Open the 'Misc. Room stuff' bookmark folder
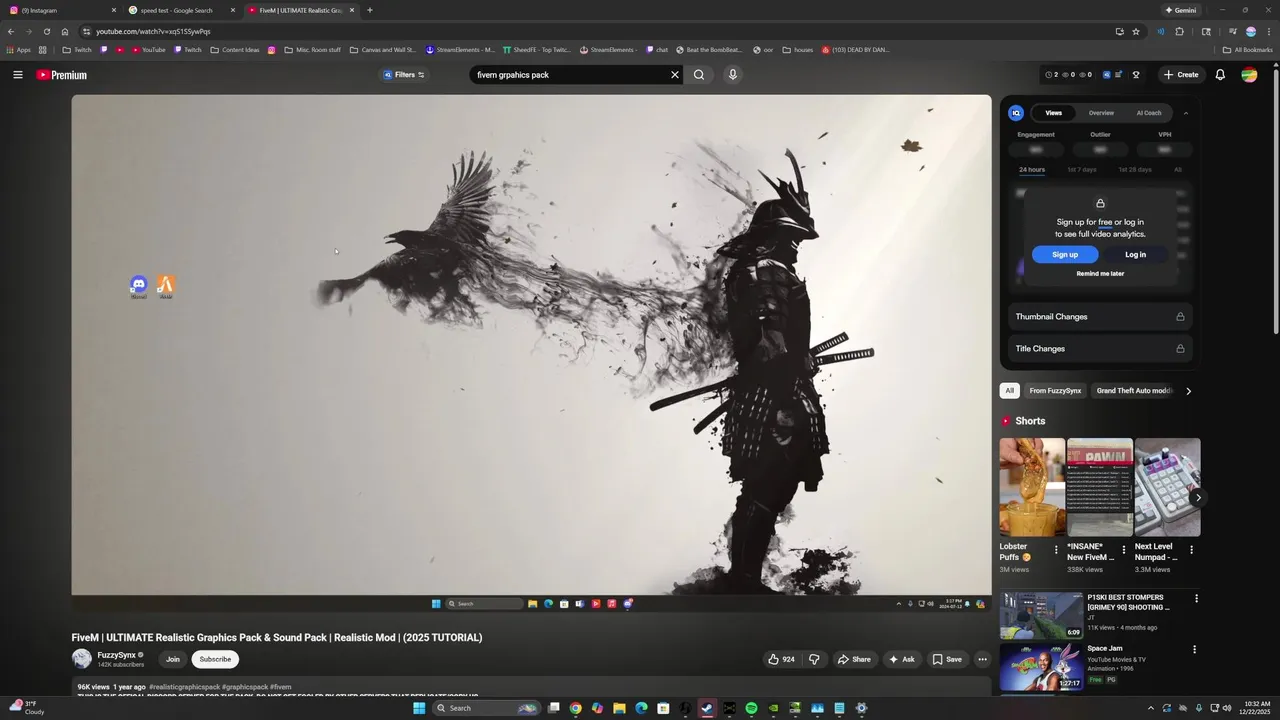Image resolution: width=1280 pixels, height=720 pixels. tap(312, 49)
